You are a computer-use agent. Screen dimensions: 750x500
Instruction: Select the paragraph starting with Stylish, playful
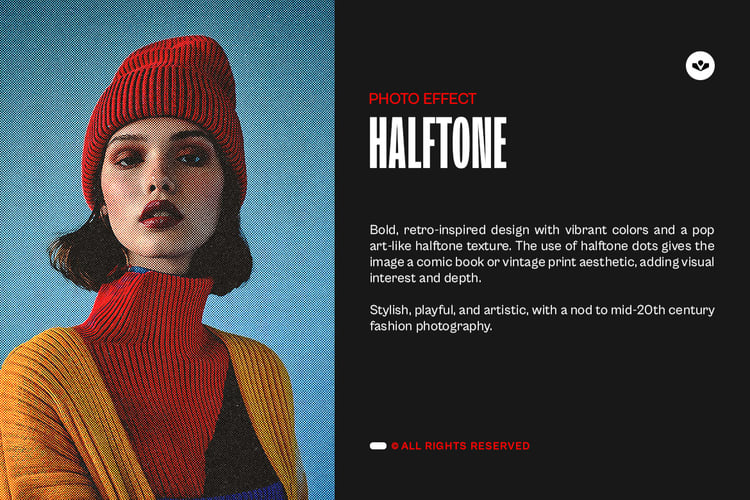point(542,318)
